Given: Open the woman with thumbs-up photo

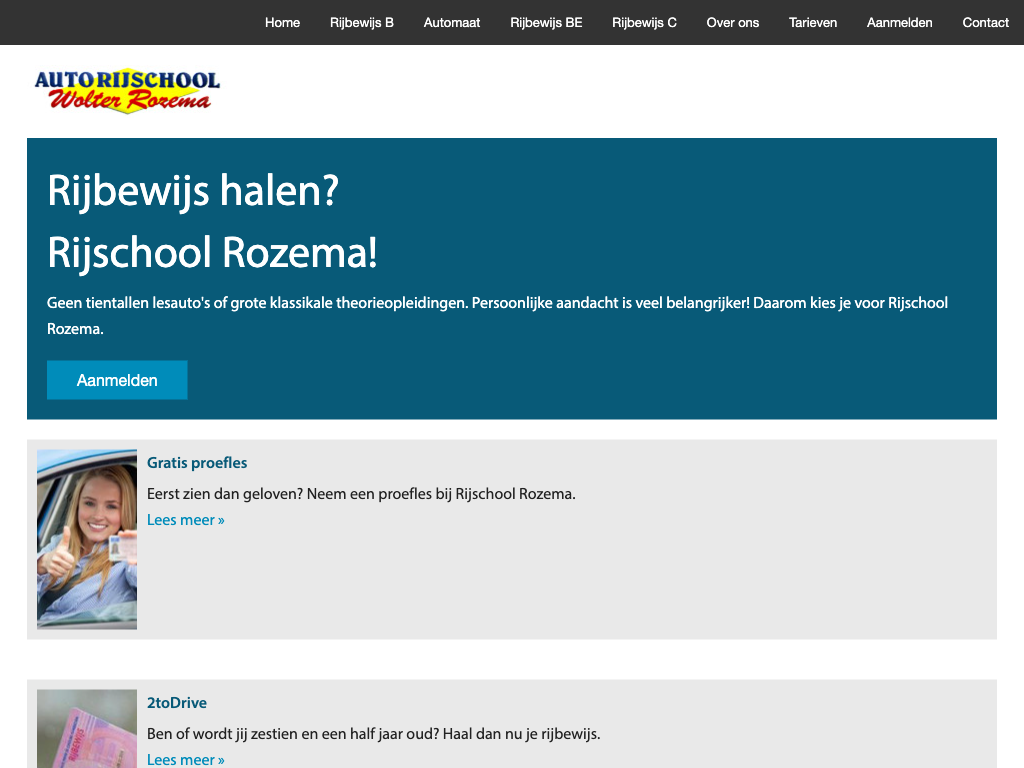Looking at the screenshot, I should (x=87, y=539).
